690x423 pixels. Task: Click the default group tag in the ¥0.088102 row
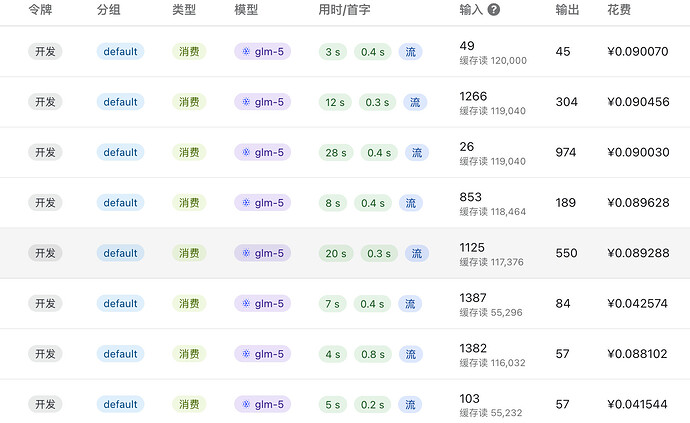point(120,354)
